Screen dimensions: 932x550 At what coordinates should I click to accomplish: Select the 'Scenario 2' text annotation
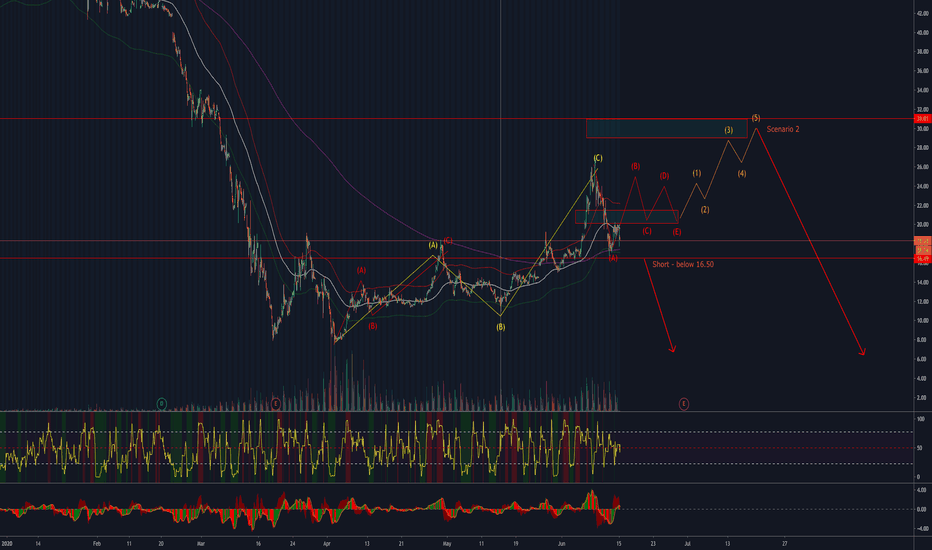(x=783, y=129)
